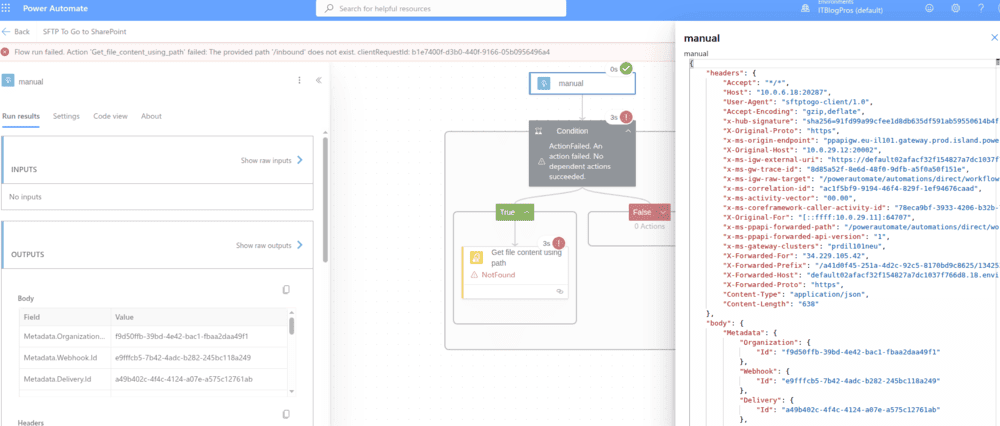Switch to the Run results tab

pos(20,116)
